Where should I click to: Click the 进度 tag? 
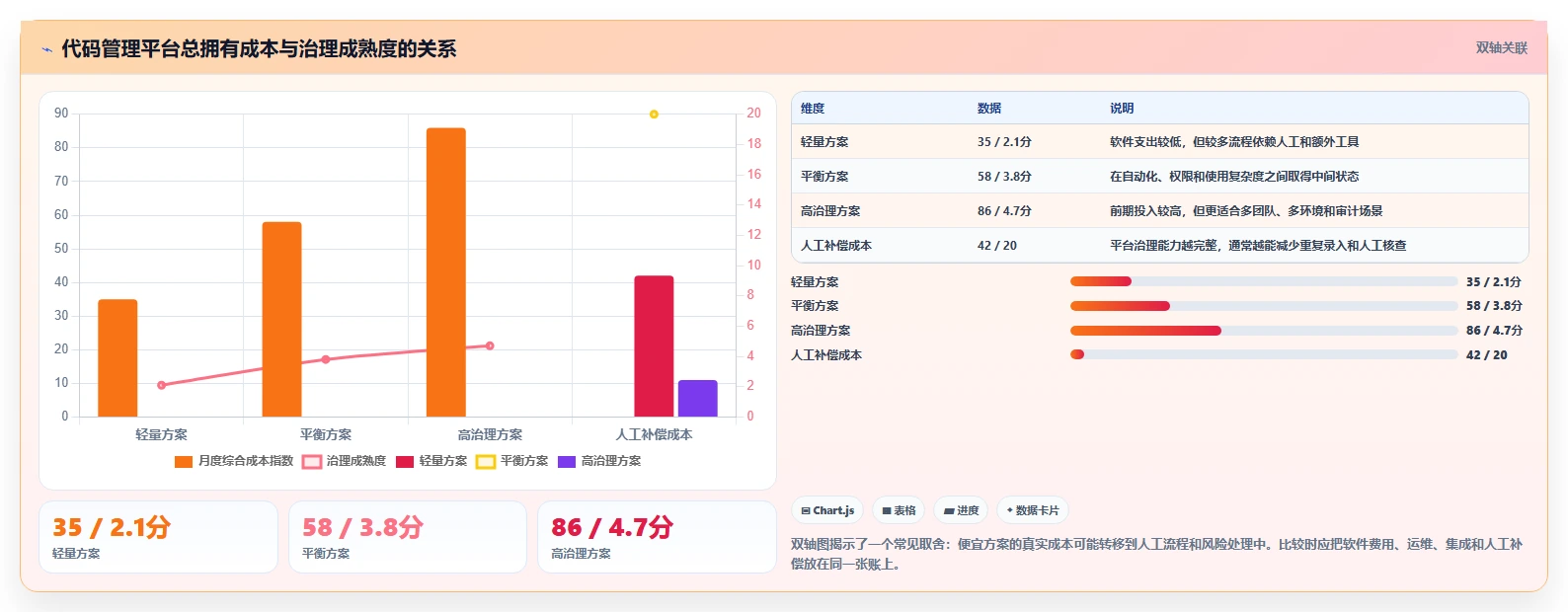(x=961, y=510)
